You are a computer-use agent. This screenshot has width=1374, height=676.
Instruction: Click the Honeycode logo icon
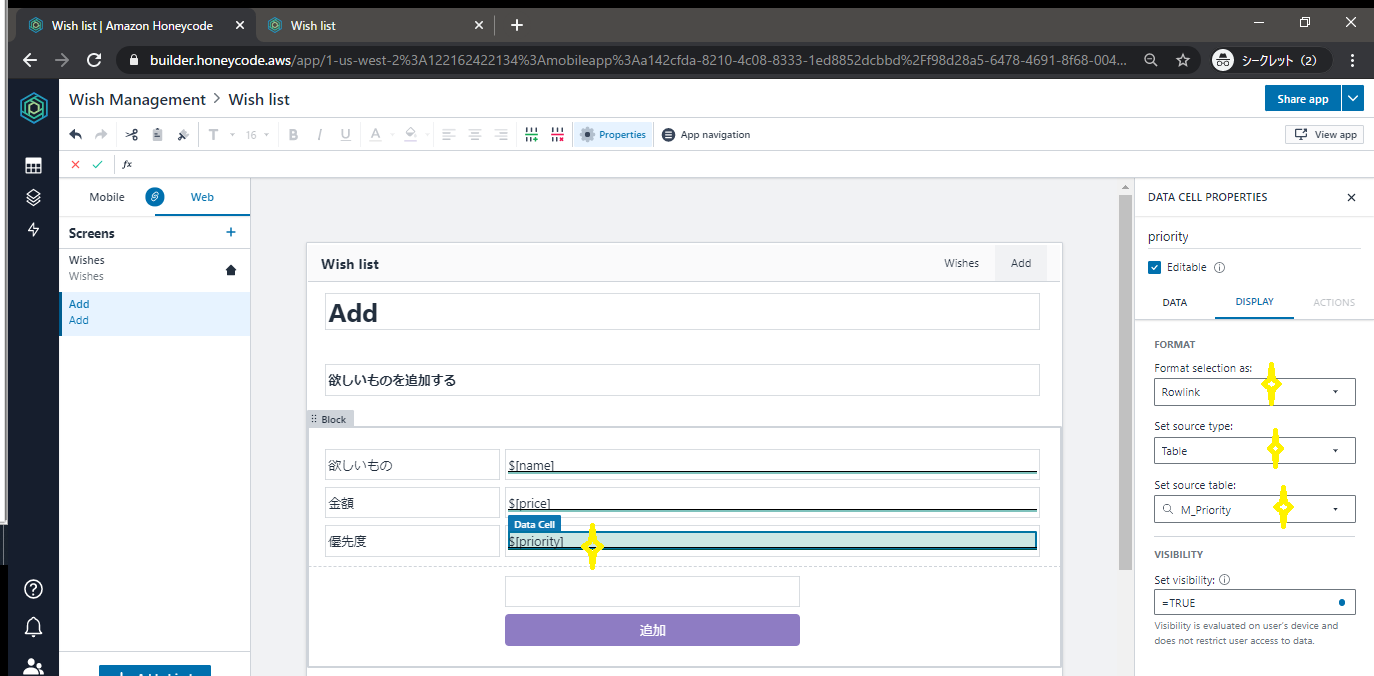(33, 108)
